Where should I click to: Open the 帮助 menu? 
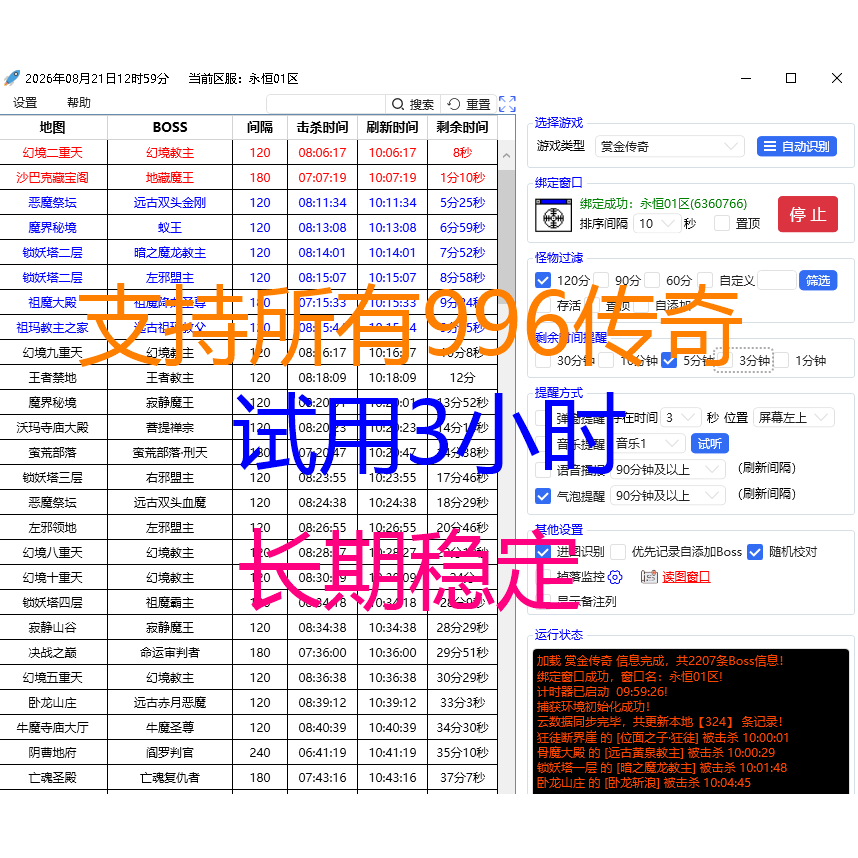79,102
